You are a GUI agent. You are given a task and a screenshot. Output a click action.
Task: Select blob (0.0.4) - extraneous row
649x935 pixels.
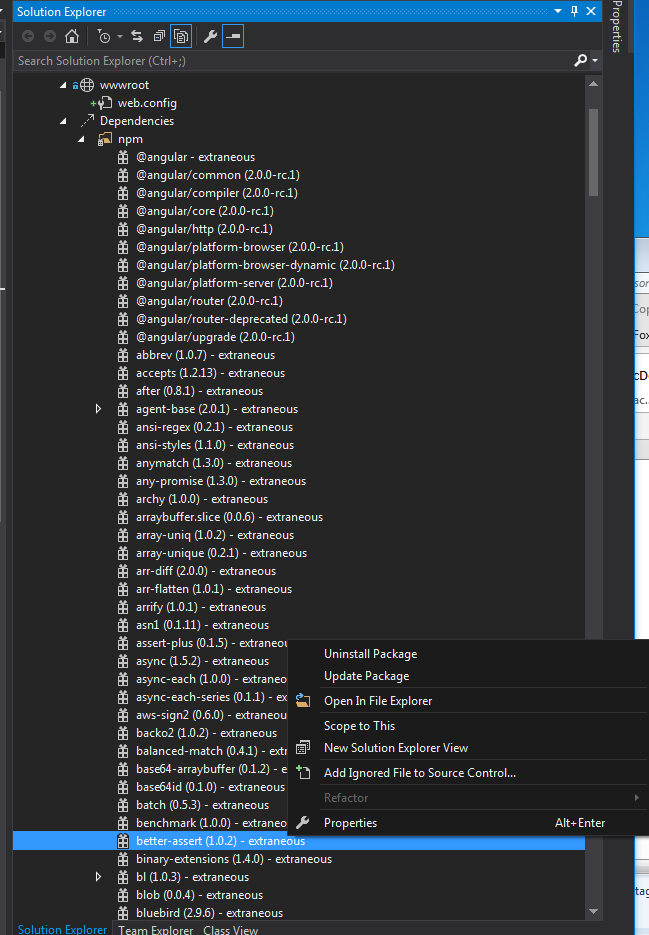[199, 895]
